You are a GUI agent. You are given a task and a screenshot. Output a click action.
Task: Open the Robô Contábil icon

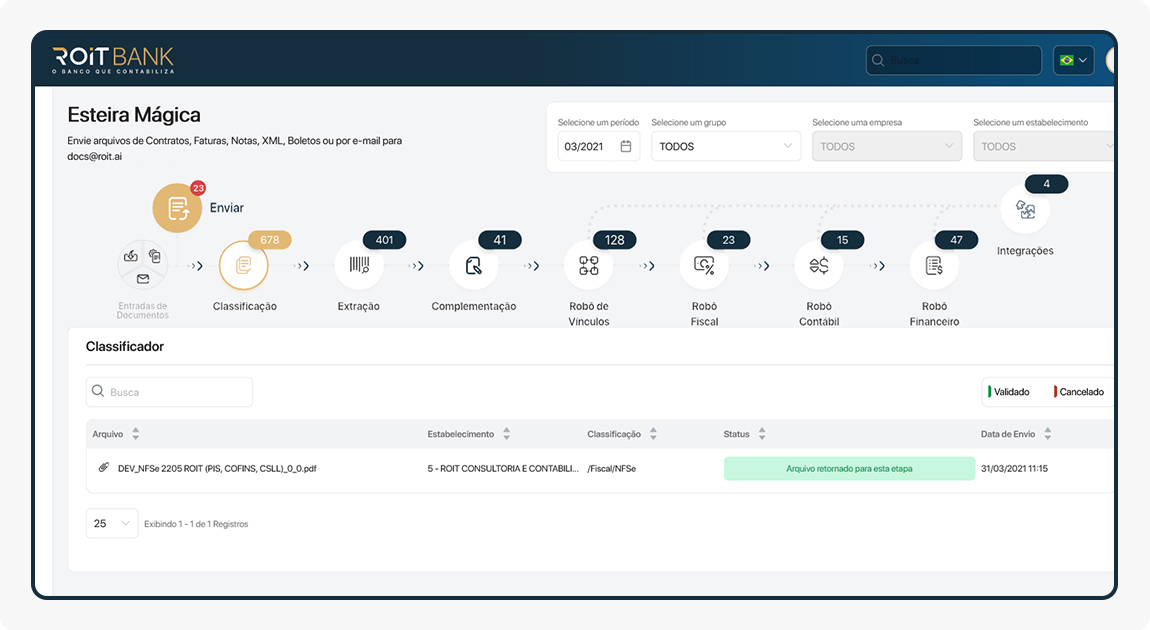click(x=819, y=265)
